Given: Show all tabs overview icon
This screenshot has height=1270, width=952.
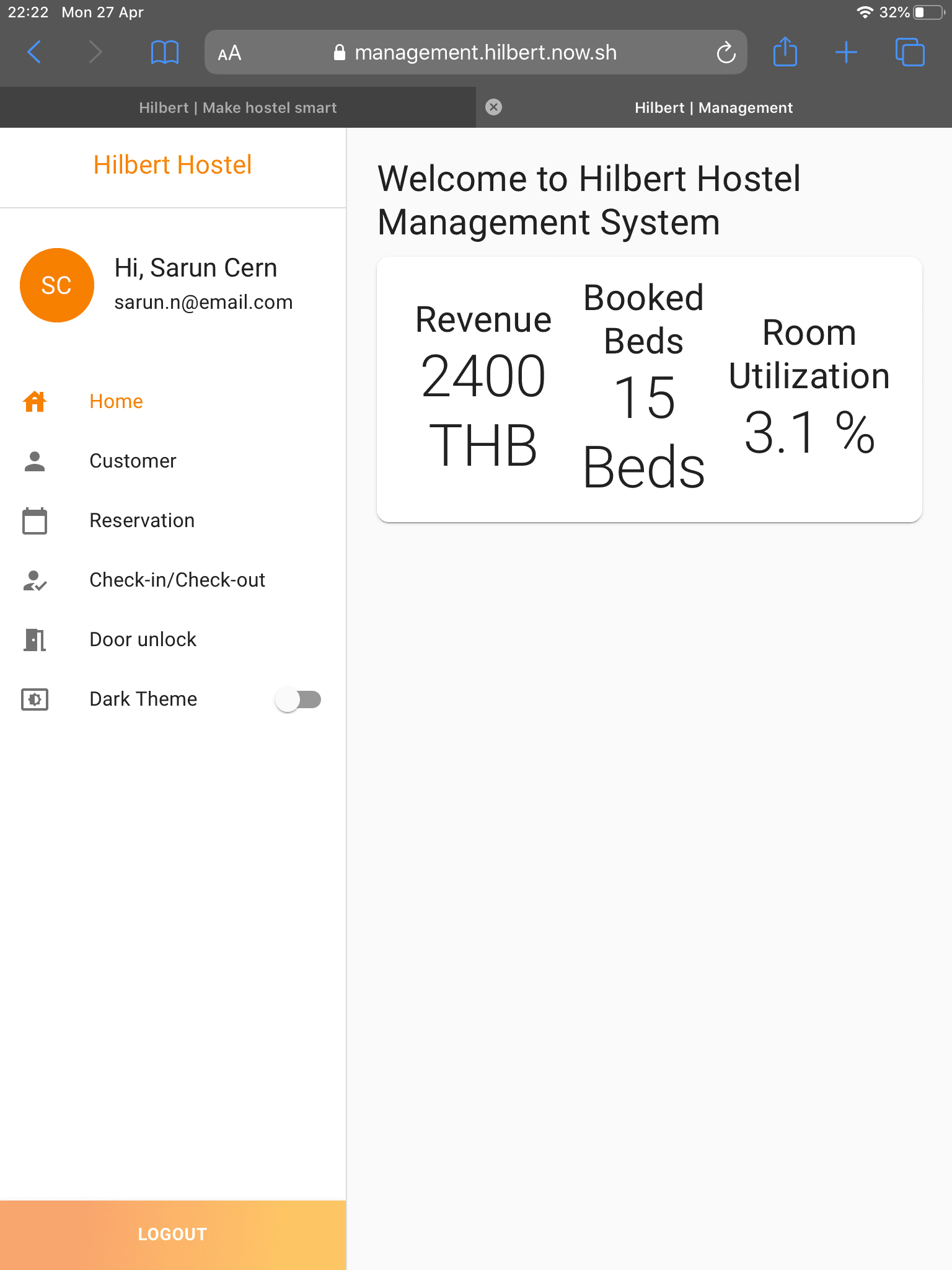Looking at the screenshot, I should point(910,52).
